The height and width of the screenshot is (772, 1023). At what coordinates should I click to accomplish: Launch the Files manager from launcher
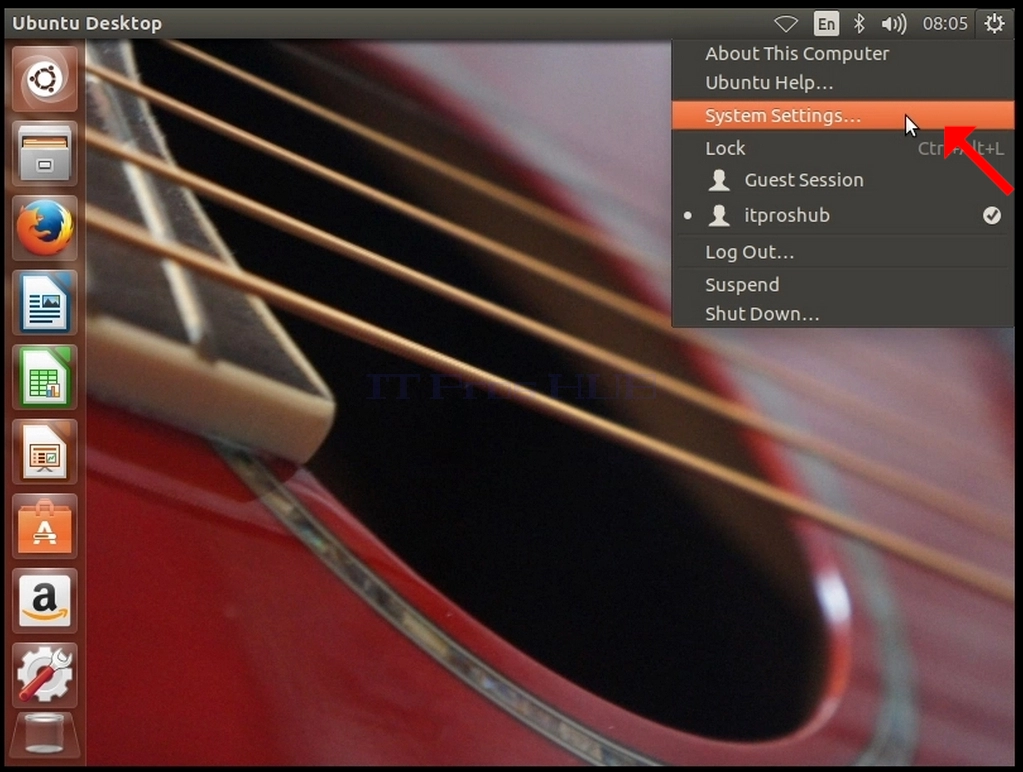click(44, 154)
